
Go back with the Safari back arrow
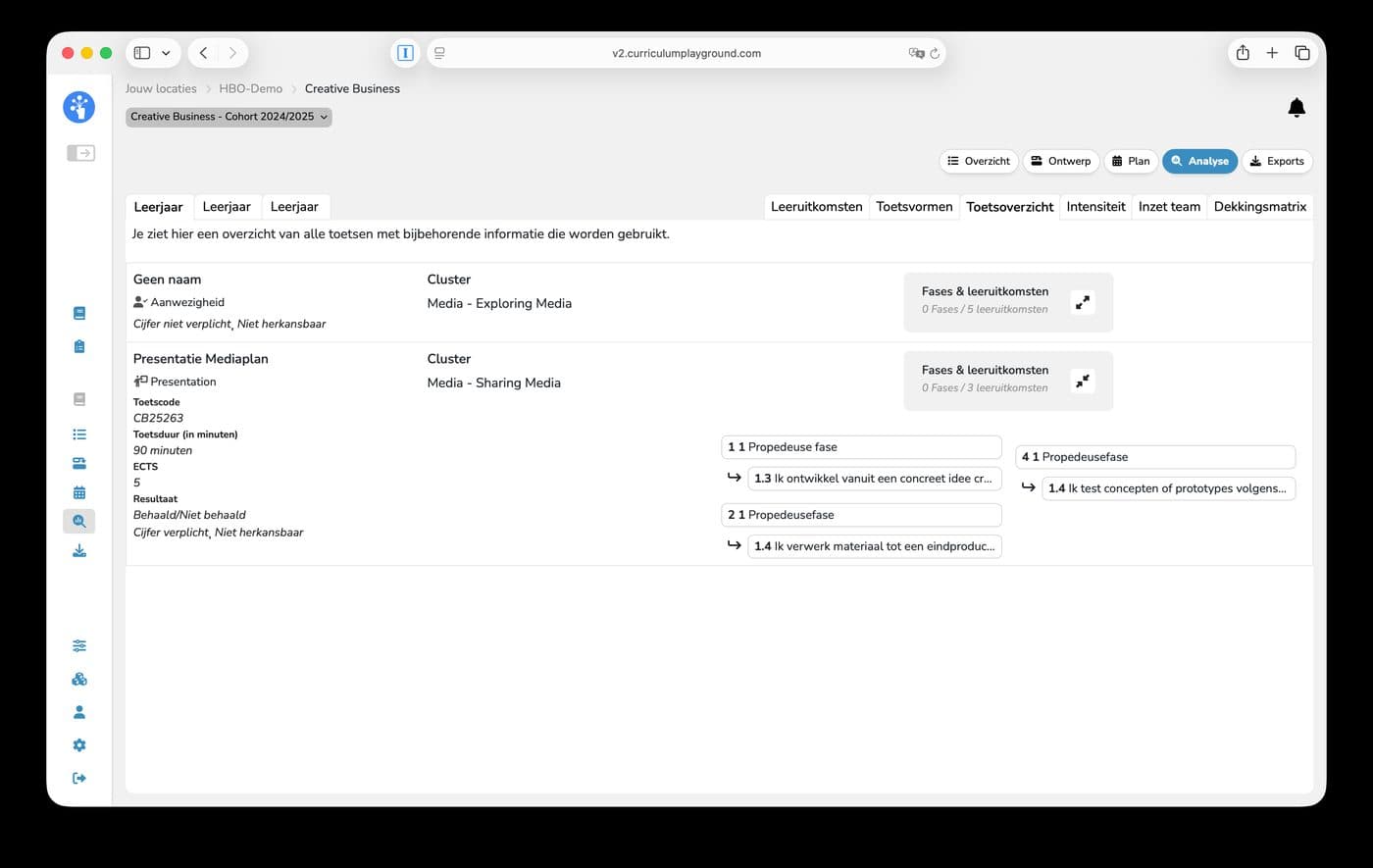pos(203,53)
